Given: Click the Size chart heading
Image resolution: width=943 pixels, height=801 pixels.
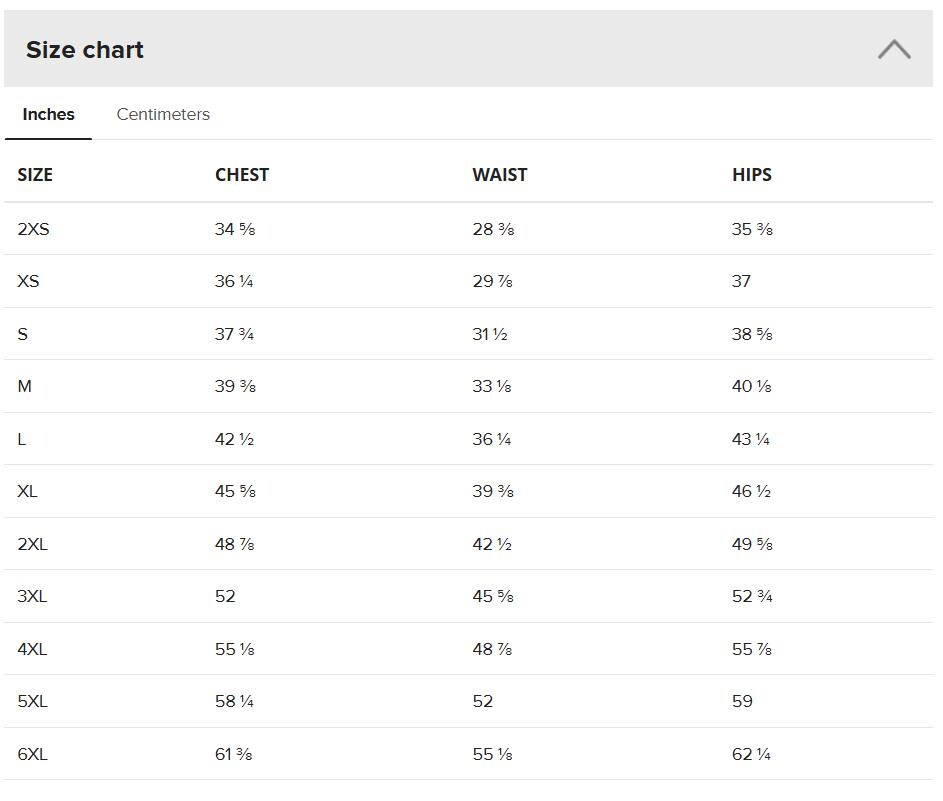Looking at the screenshot, I should tap(85, 50).
